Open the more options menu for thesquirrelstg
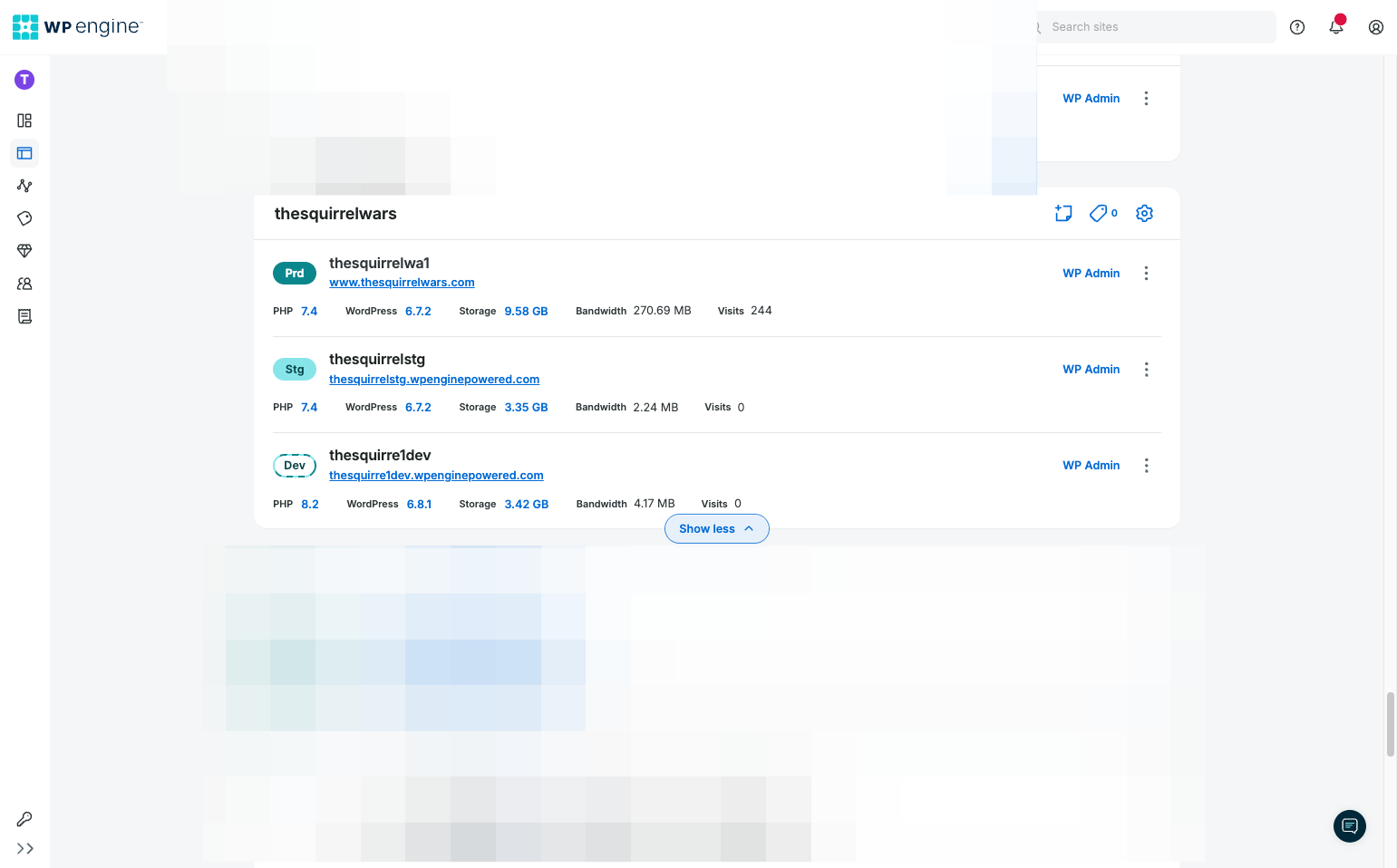This screenshot has height=868, width=1397. 1147,369
